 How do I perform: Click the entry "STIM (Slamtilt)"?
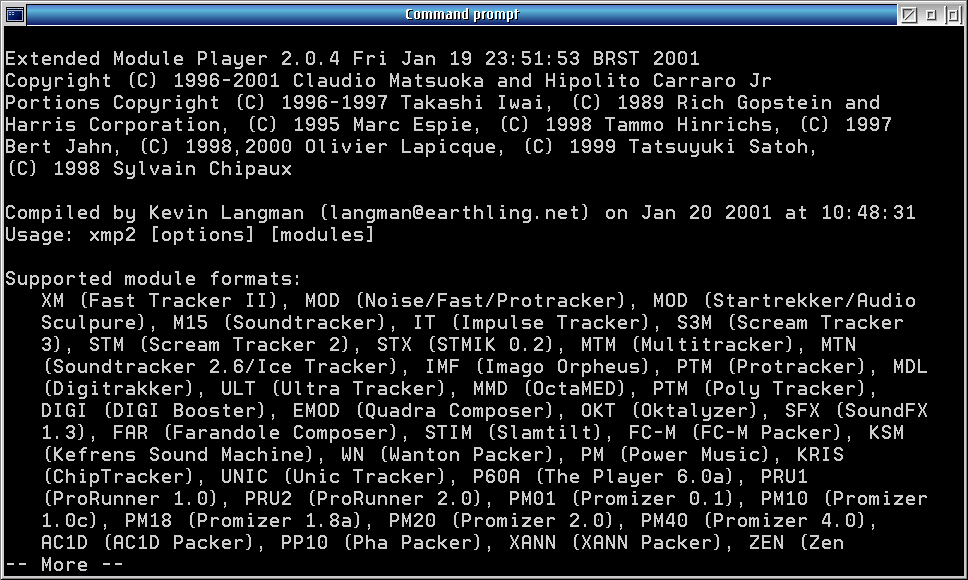(513, 433)
